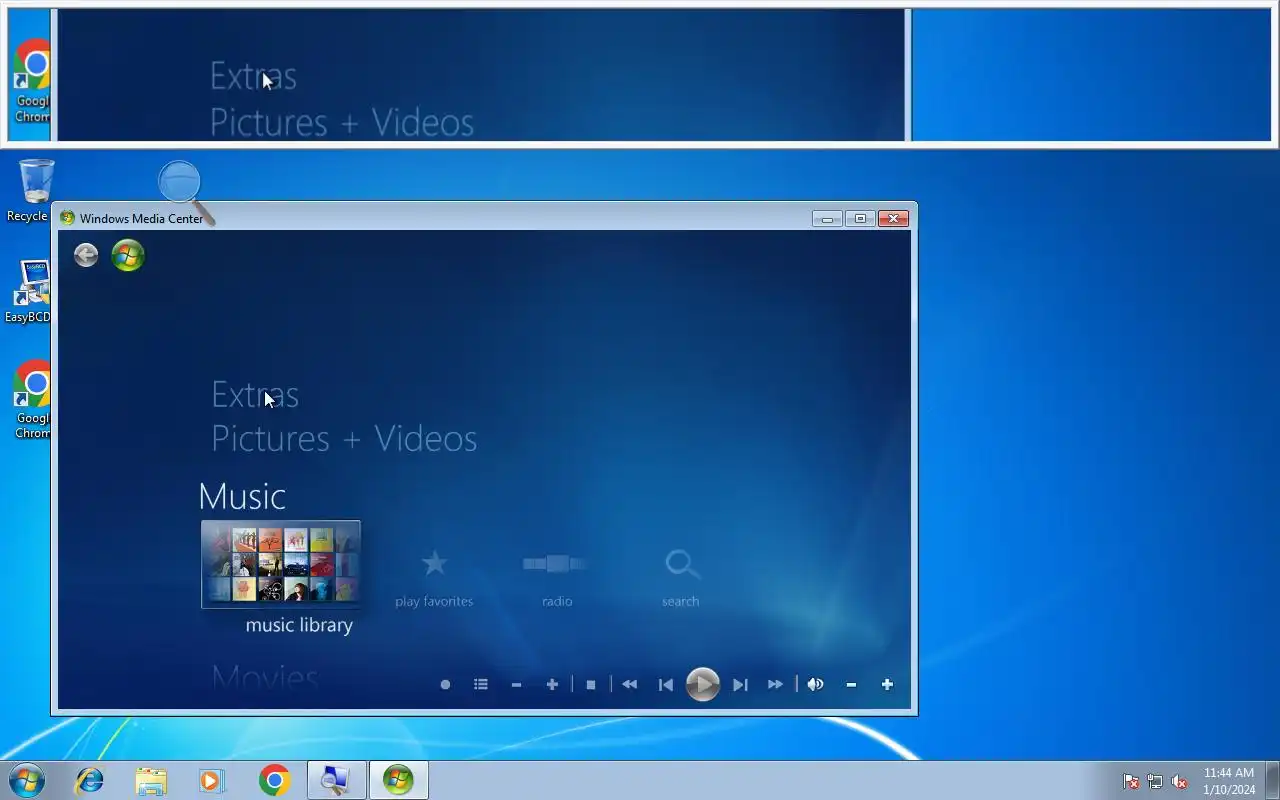The height and width of the screenshot is (800, 1280).
Task: Stop playback with the stop button
Action: (x=591, y=685)
